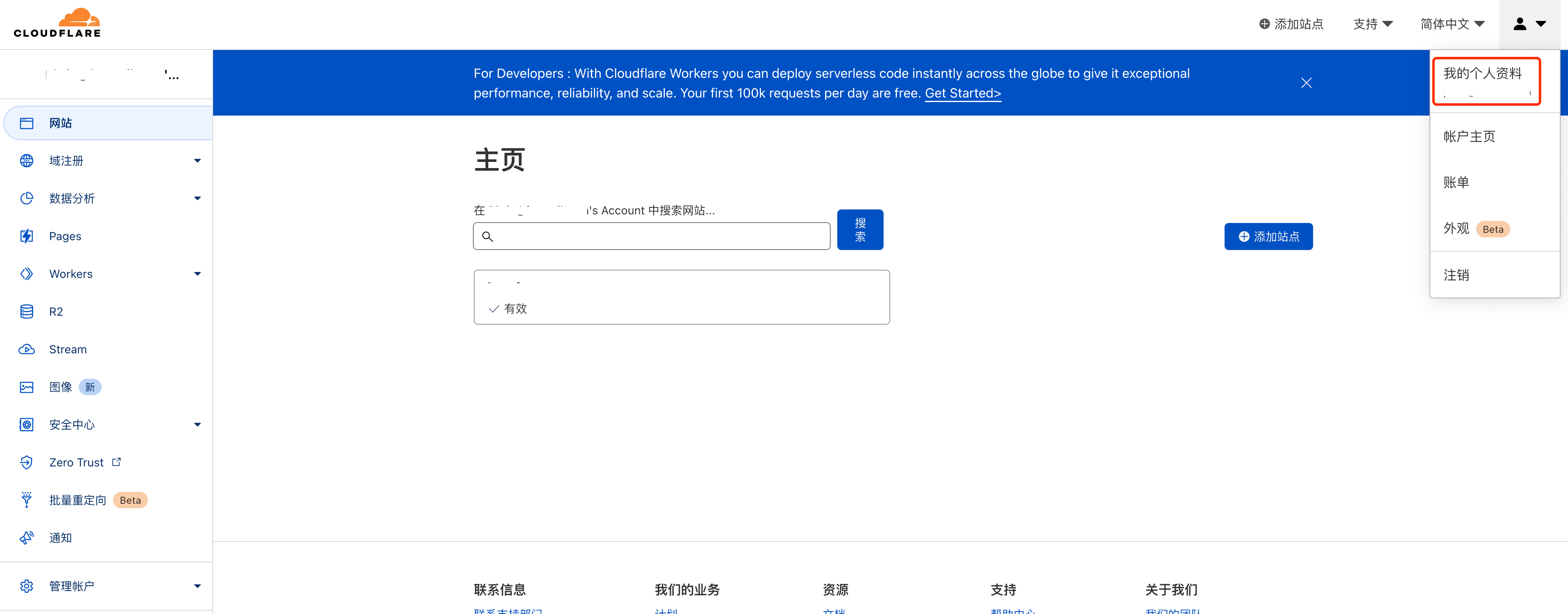Follow the Get Started link in banner
The image size is (1568, 614).
click(962, 93)
